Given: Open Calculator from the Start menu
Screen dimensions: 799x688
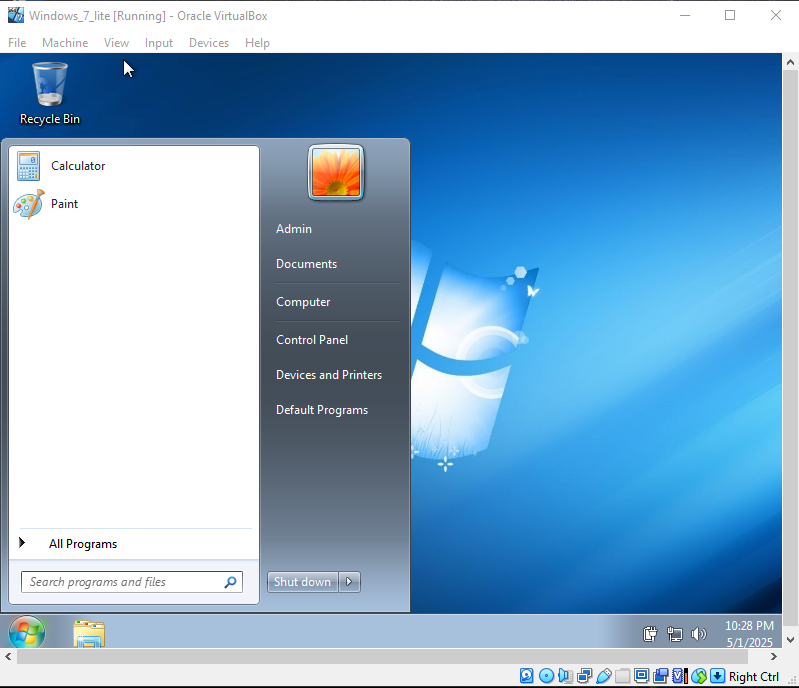Looking at the screenshot, I should [77, 166].
